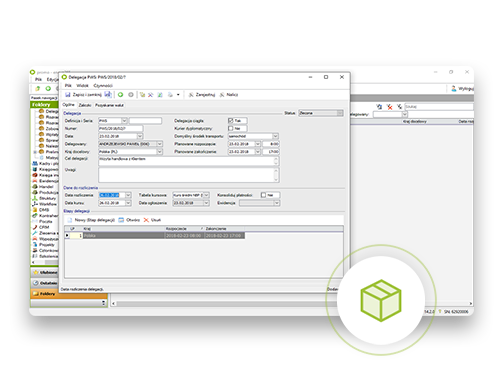Image resolution: width=500 pixels, height=383 pixels.
Task: Click the 'Wyloguj' user icon in main window
Action: coord(454,88)
